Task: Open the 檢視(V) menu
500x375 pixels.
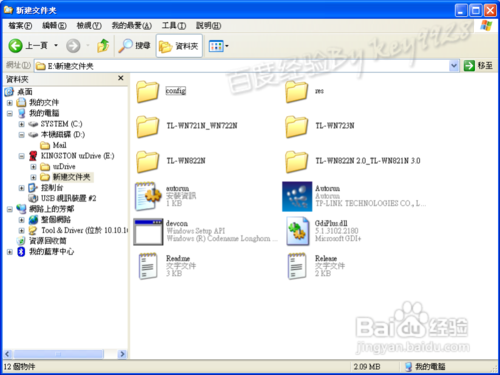Action: pyautogui.click(x=89, y=26)
